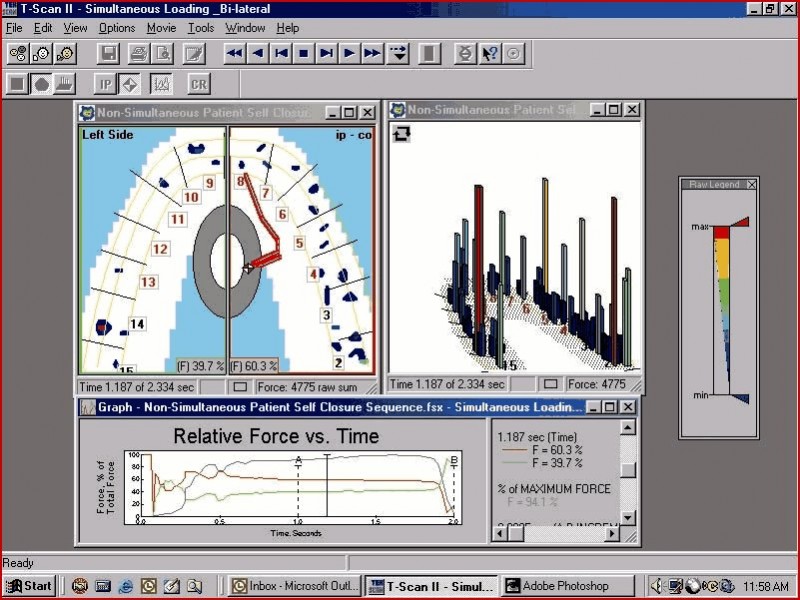This screenshot has height=600, width=800.
Task: Toggle the IP toolbar button
Action: 106,84
